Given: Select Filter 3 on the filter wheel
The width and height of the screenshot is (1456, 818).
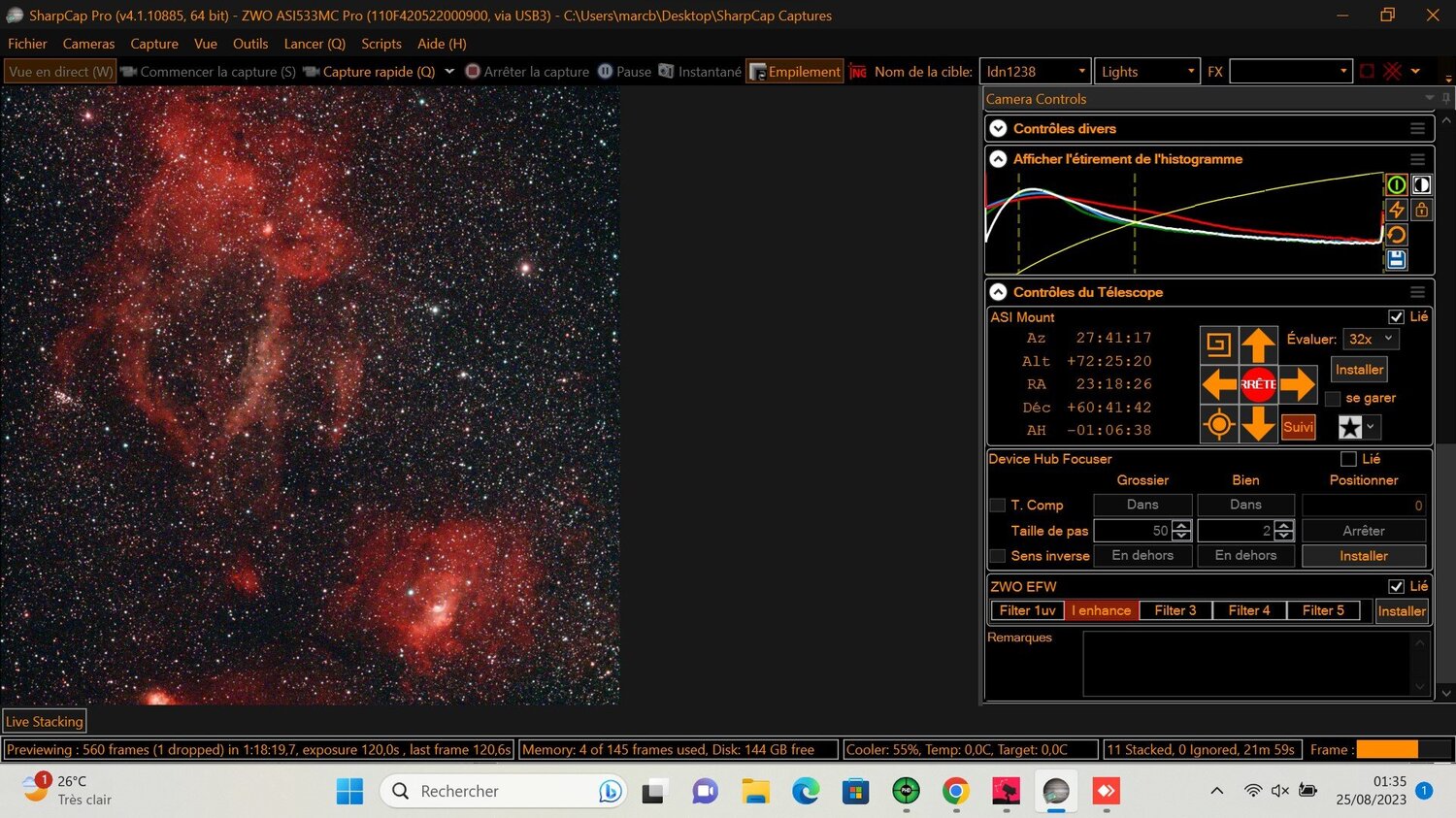Looking at the screenshot, I should pyautogui.click(x=1175, y=610).
